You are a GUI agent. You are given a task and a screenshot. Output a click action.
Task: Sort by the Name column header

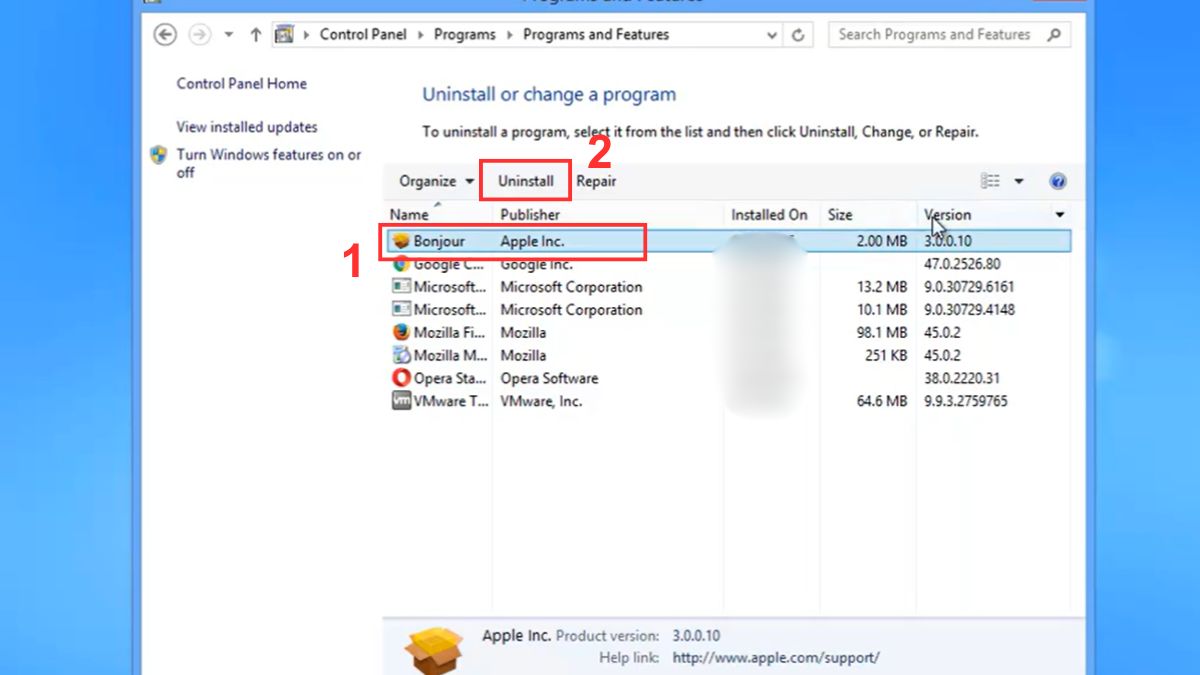click(x=409, y=215)
